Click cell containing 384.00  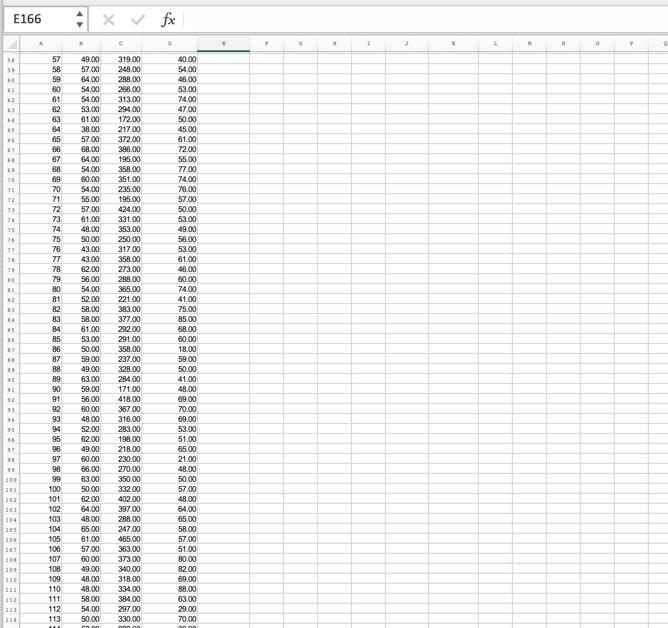121,599
